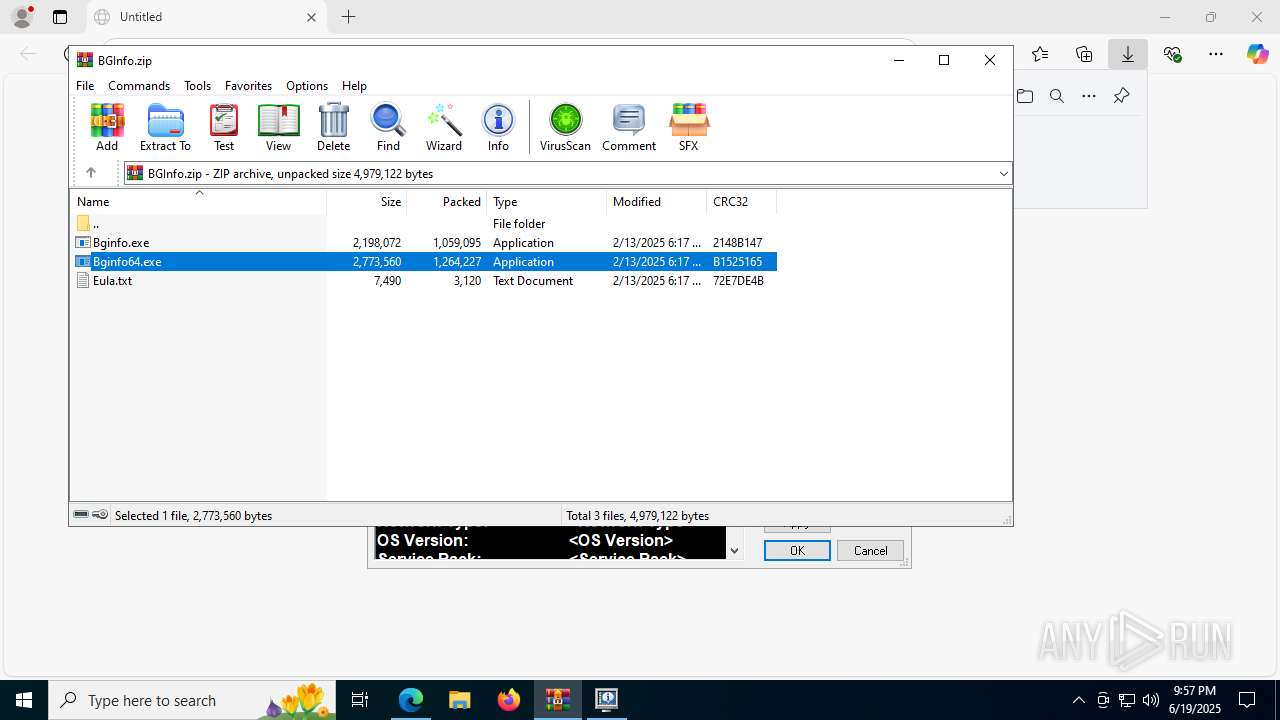Launch VirusScan from toolbar
Viewport: 1280px width, 720px height.
coord(565,127)
